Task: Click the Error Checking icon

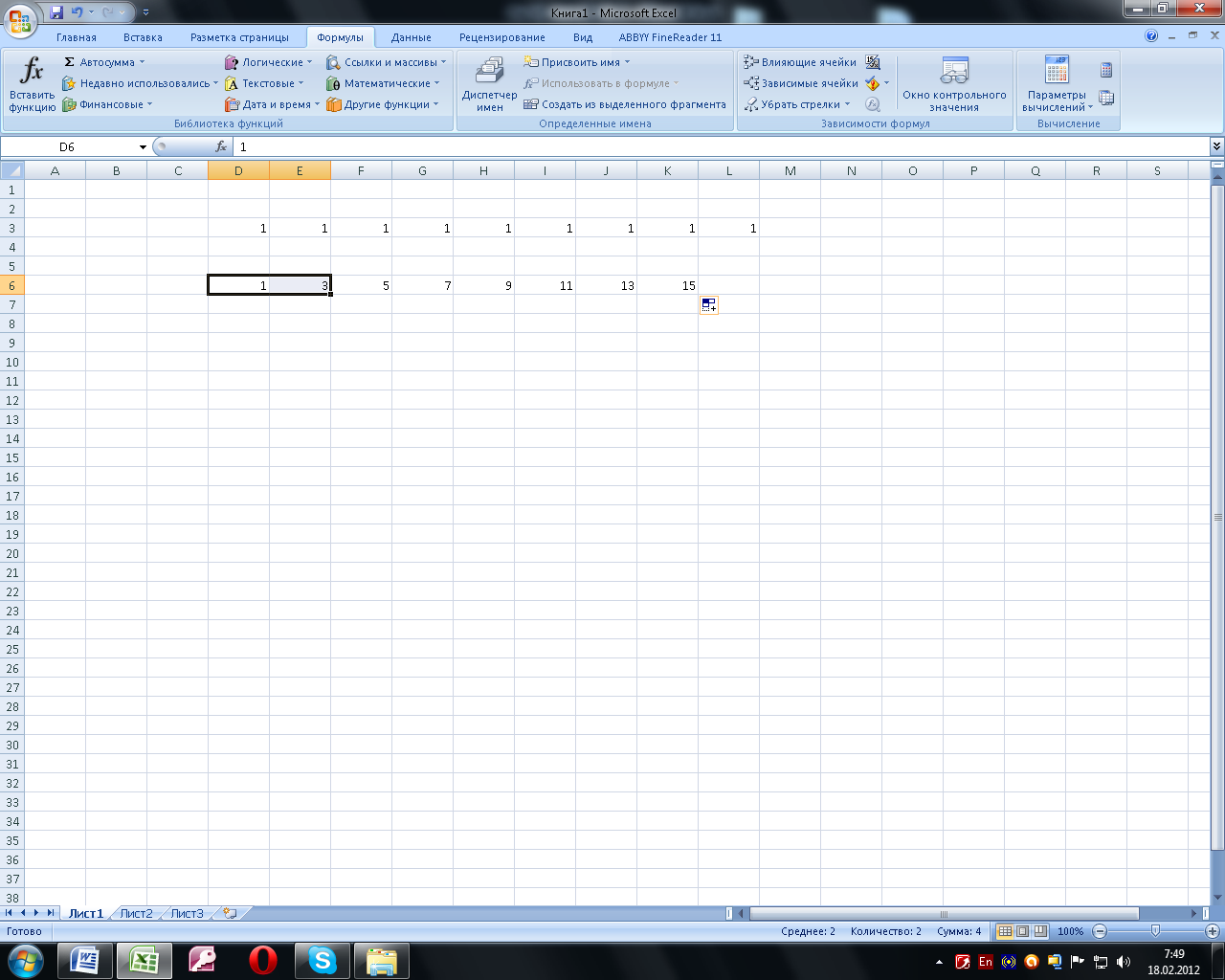Action: point(873,83)
